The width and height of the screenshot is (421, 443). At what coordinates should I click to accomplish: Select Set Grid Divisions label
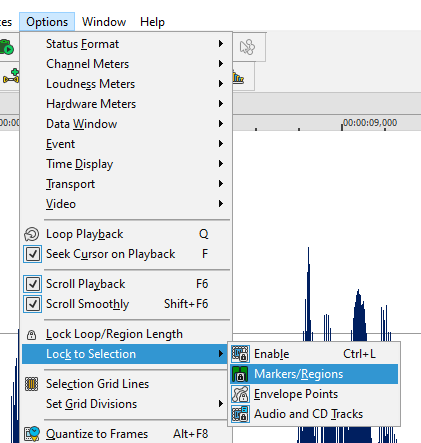pos(91,404)
